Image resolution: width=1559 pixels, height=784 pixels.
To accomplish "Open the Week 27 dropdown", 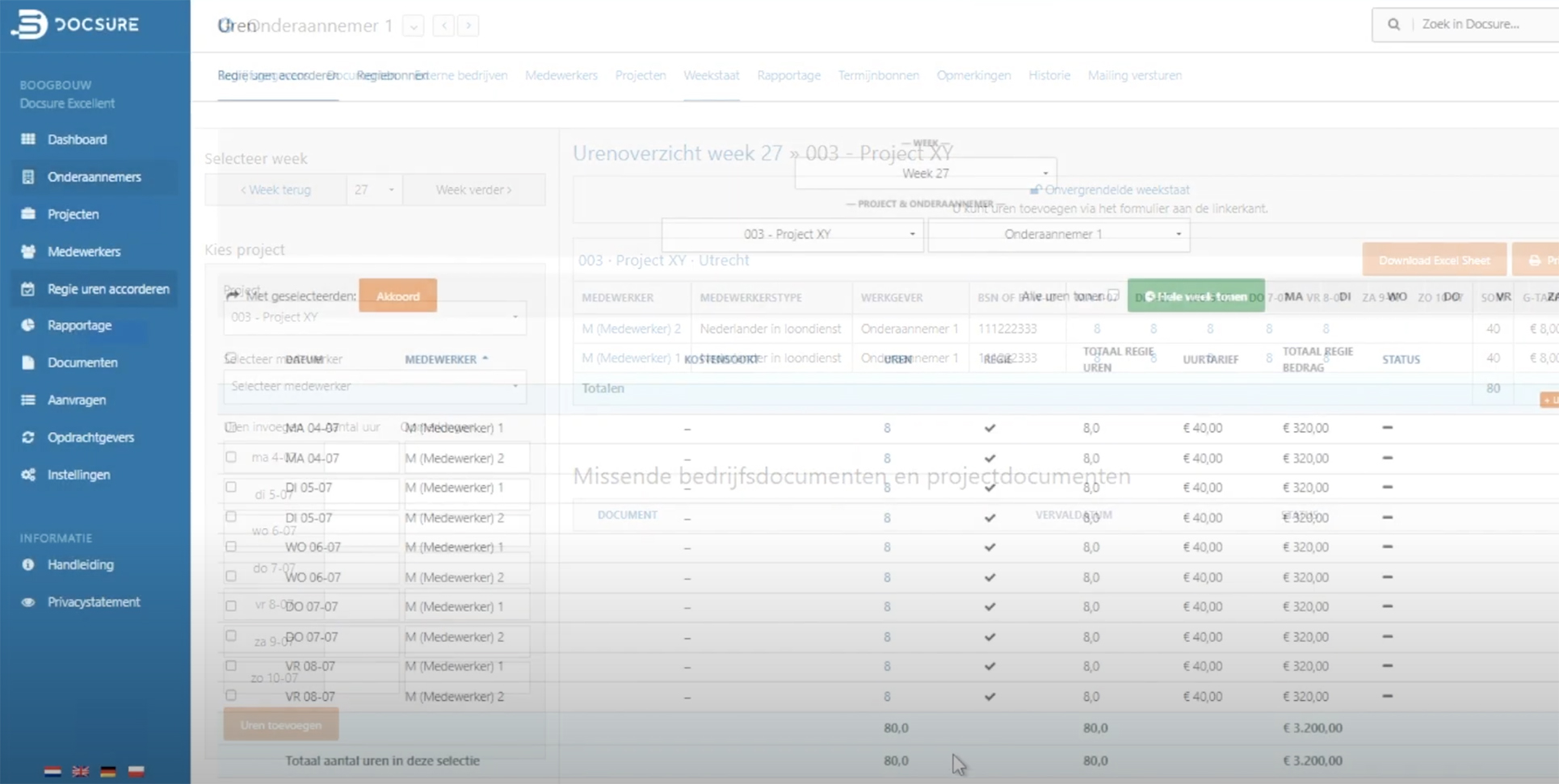I will coord(926,174).
